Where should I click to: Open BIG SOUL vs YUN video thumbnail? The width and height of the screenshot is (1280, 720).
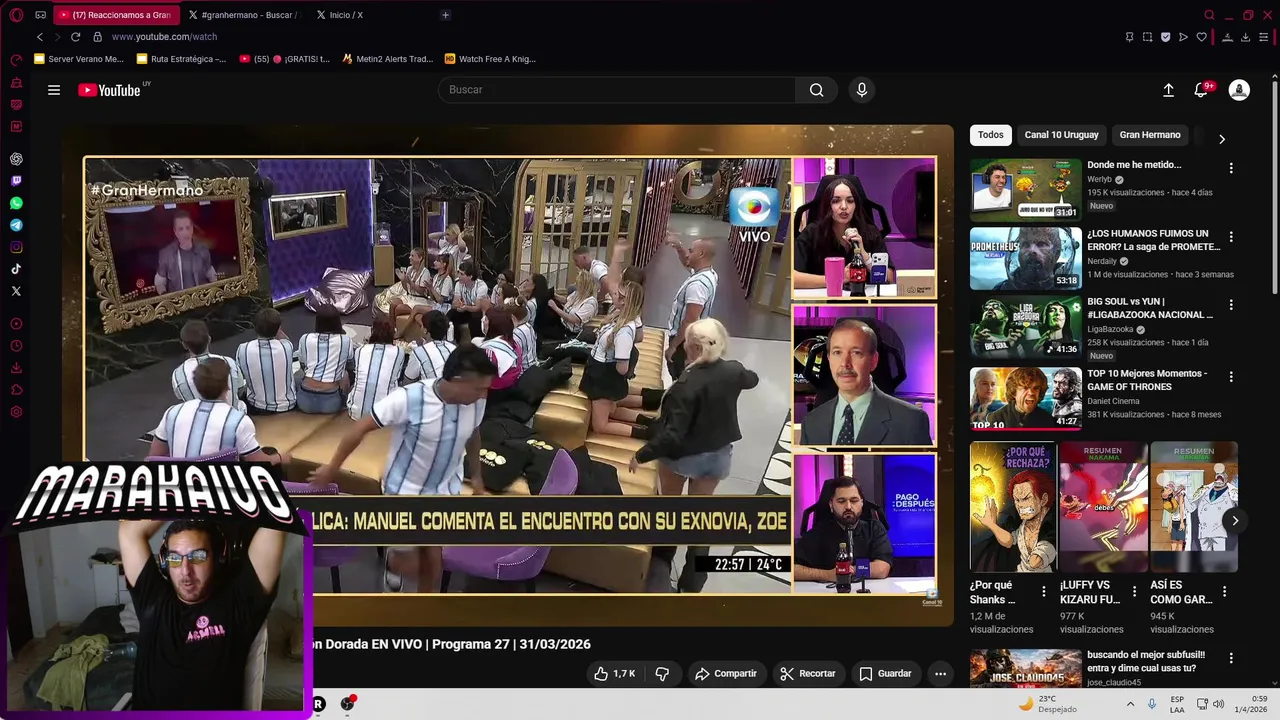click(1025, 327)
